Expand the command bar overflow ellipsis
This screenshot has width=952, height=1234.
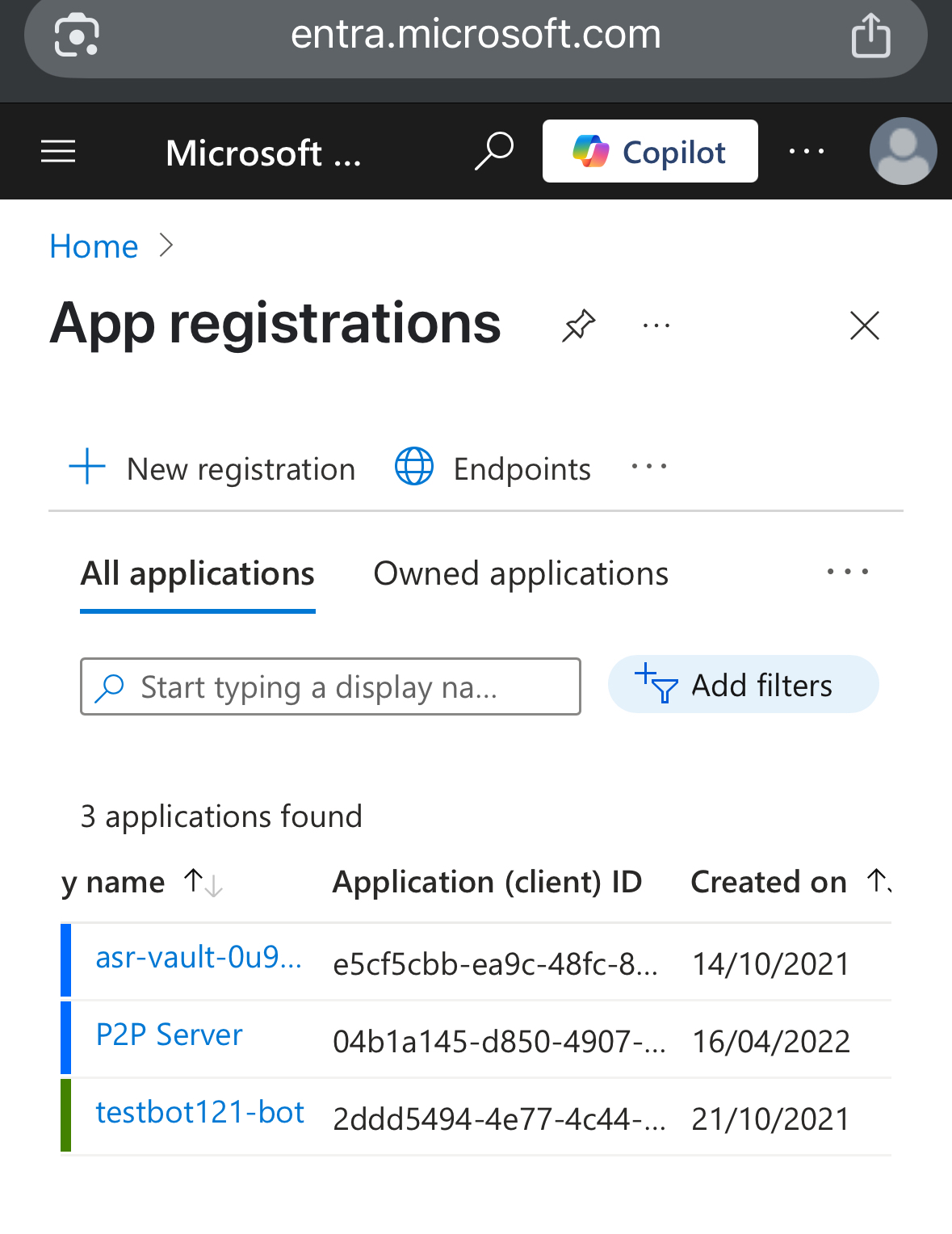[649, 467]
